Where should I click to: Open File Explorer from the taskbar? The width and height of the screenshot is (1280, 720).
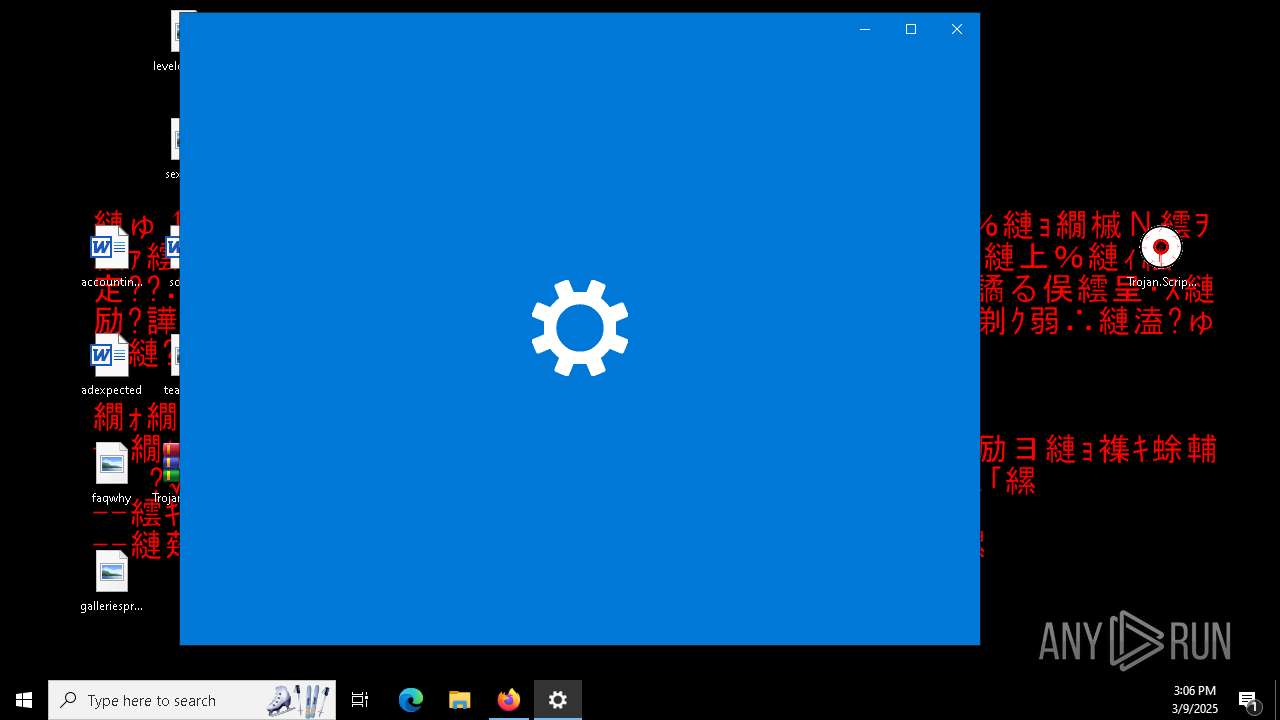click(x=460, y=700)
